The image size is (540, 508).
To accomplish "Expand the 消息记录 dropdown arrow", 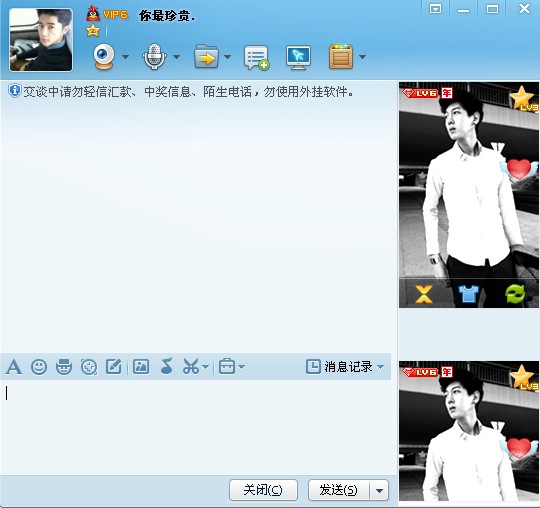I will [381, 367].
